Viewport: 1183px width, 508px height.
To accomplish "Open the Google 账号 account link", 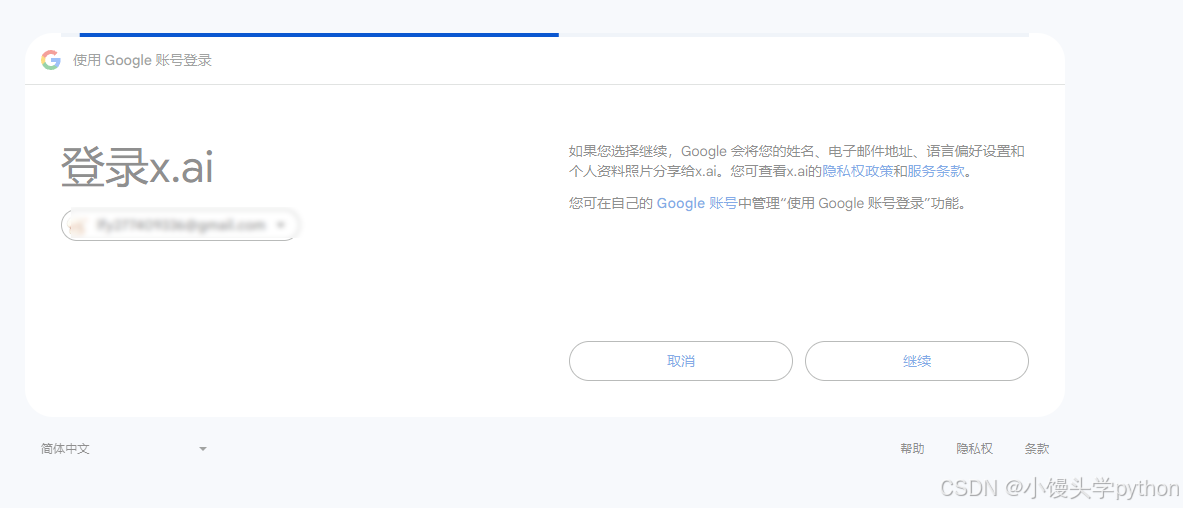I will tap(697, 203).
